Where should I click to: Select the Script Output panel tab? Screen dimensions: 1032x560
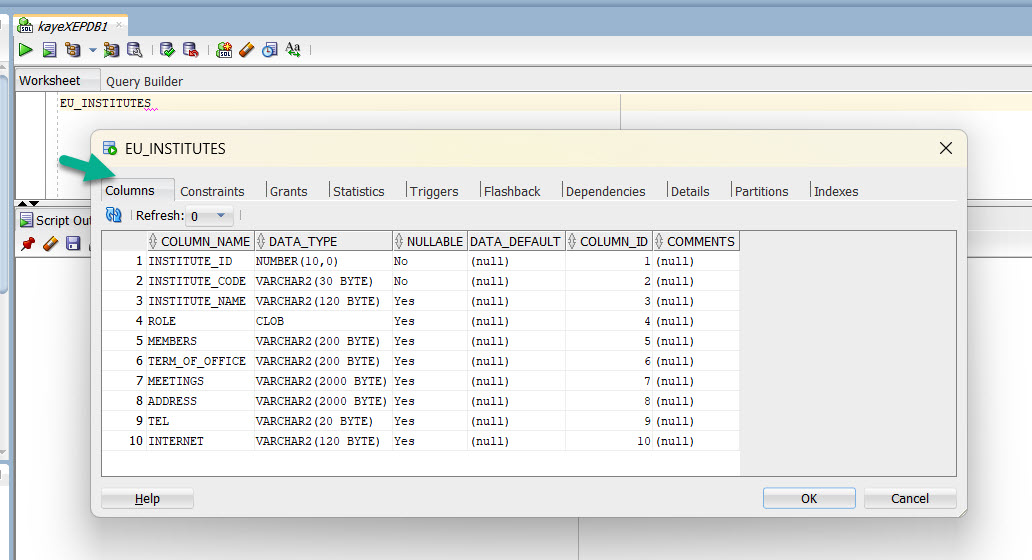(55, 220)
